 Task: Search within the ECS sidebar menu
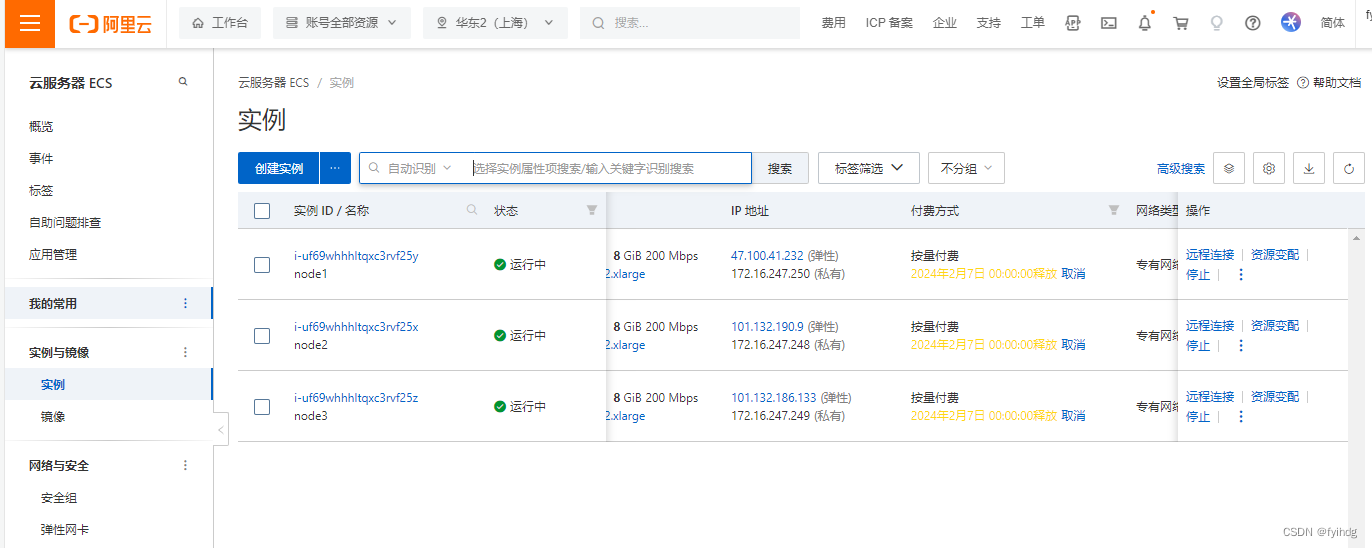click(183, 82)
